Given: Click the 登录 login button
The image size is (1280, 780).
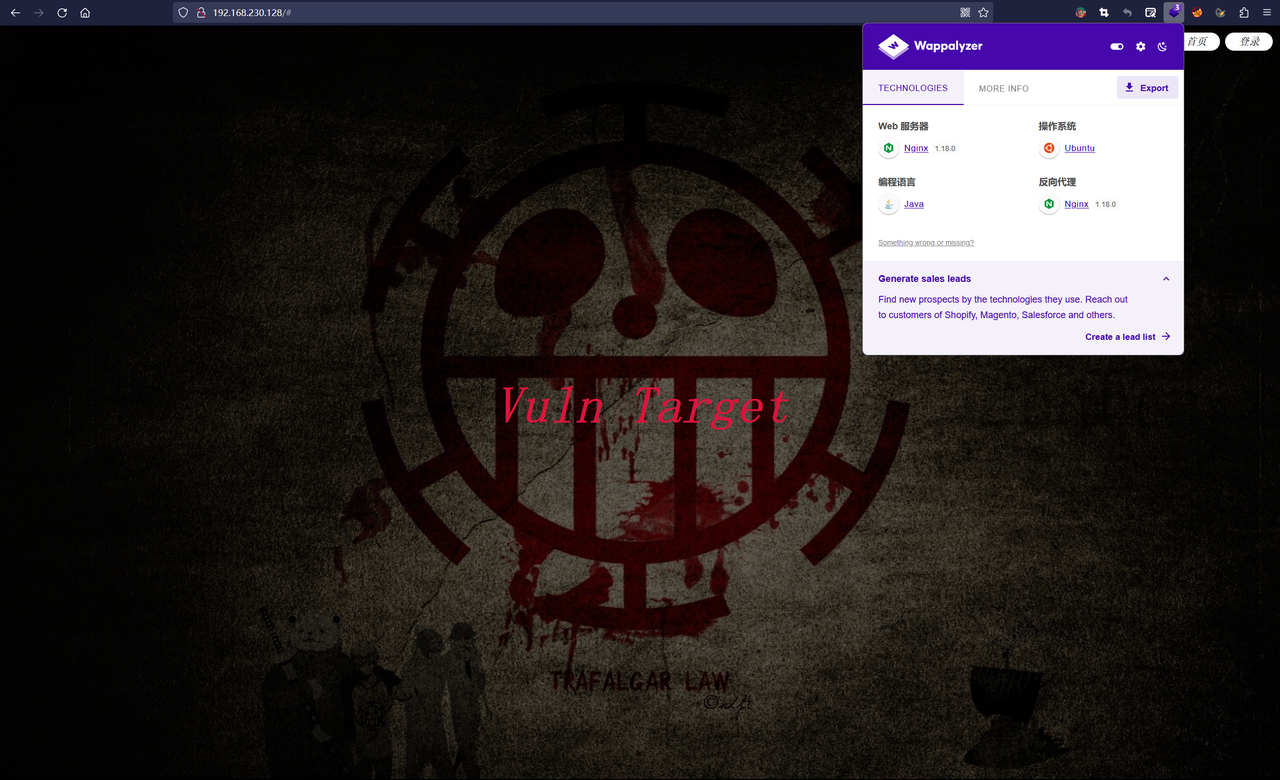Looking at the screenshot, I should tap(1249, 42).
